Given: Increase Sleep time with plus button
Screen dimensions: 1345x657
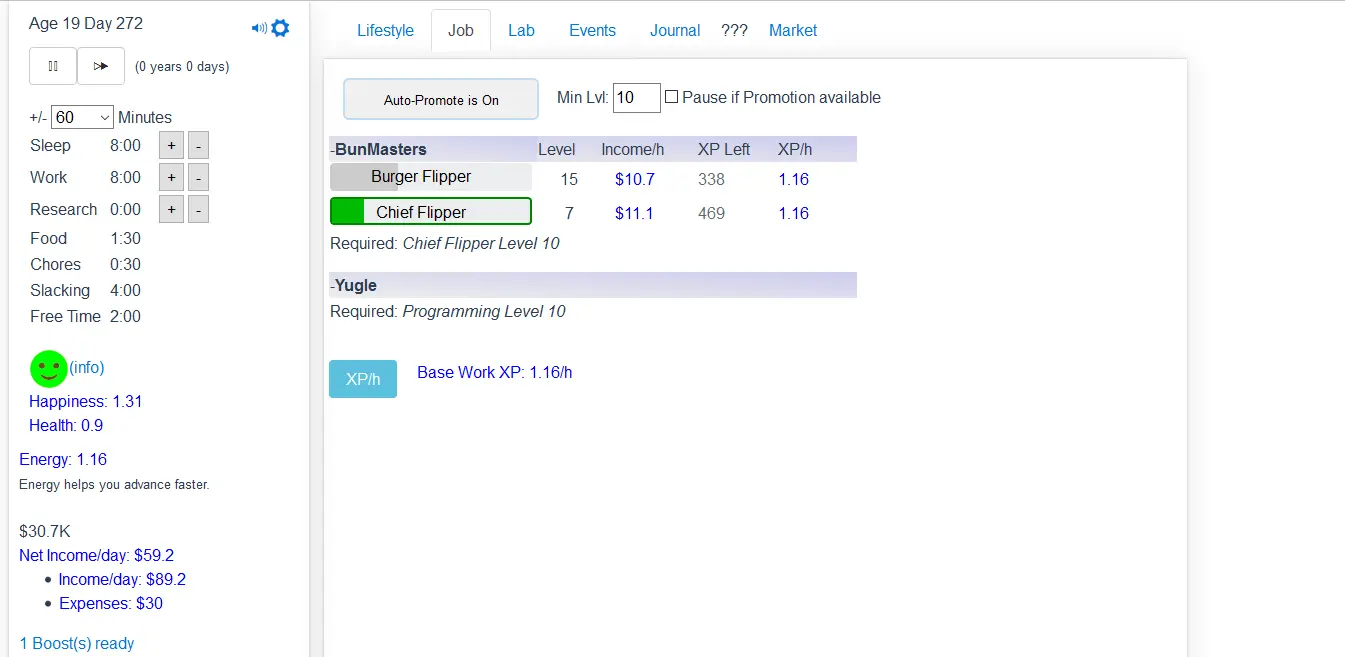Looking at the screenshot, I should pyautogui.click(x=171, y=146).
